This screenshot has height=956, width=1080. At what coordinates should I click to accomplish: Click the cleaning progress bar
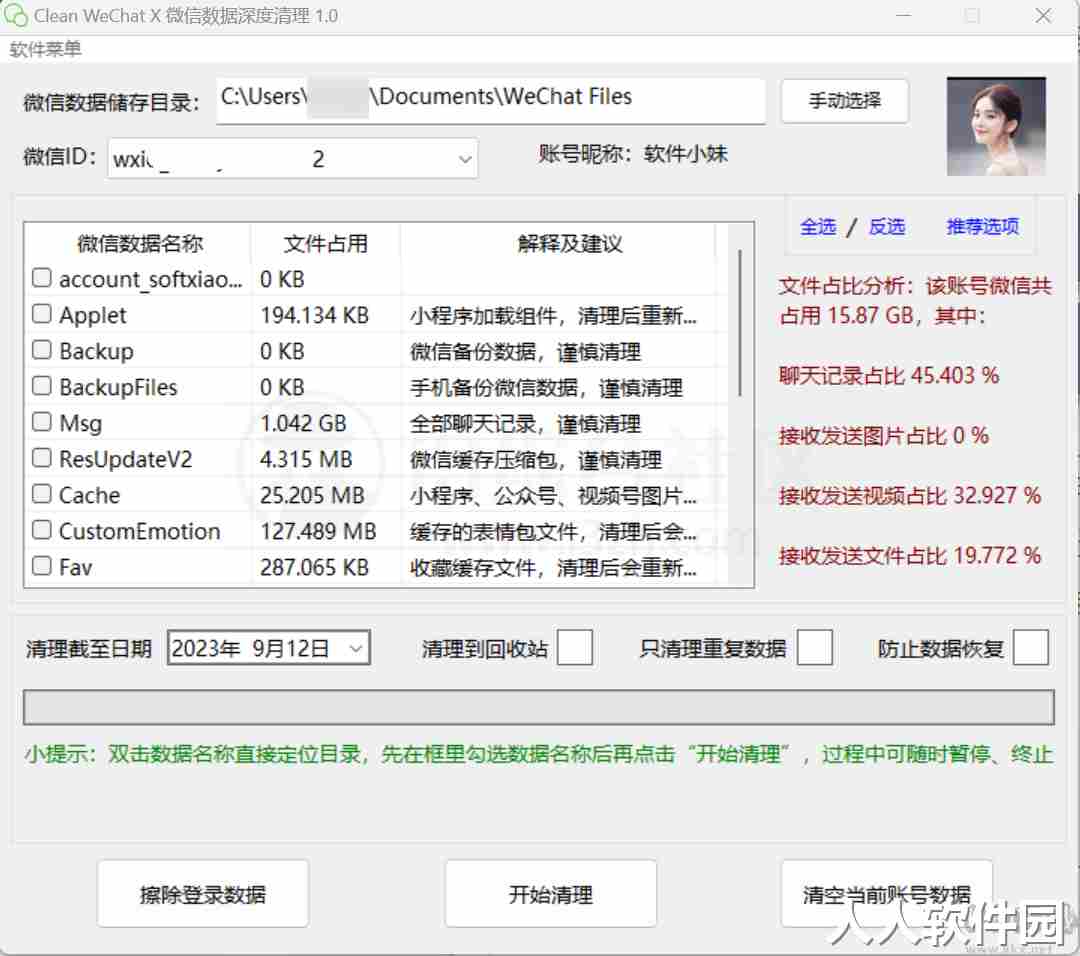pyautogui.click(x=539, y=707)
